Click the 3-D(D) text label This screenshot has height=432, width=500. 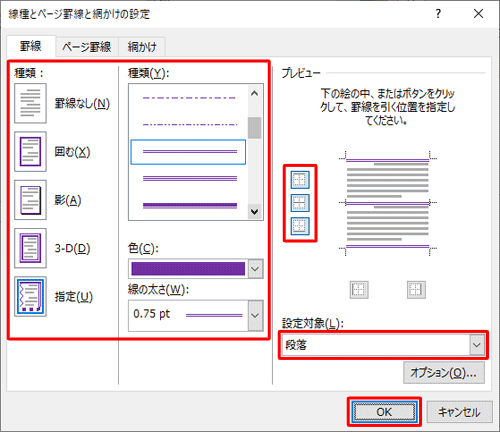pyautogui.click(x=72, y=249)
